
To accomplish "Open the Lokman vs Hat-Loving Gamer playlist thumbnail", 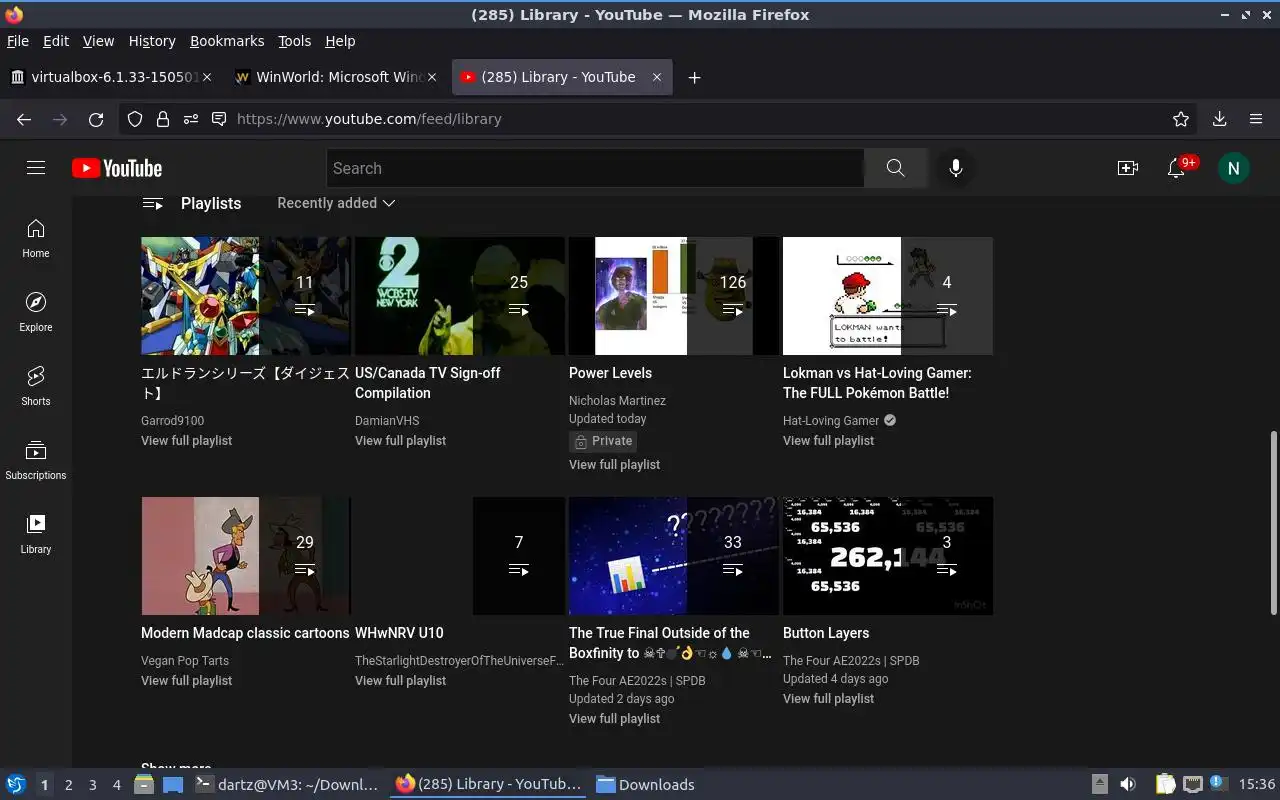I will [888, 296].
